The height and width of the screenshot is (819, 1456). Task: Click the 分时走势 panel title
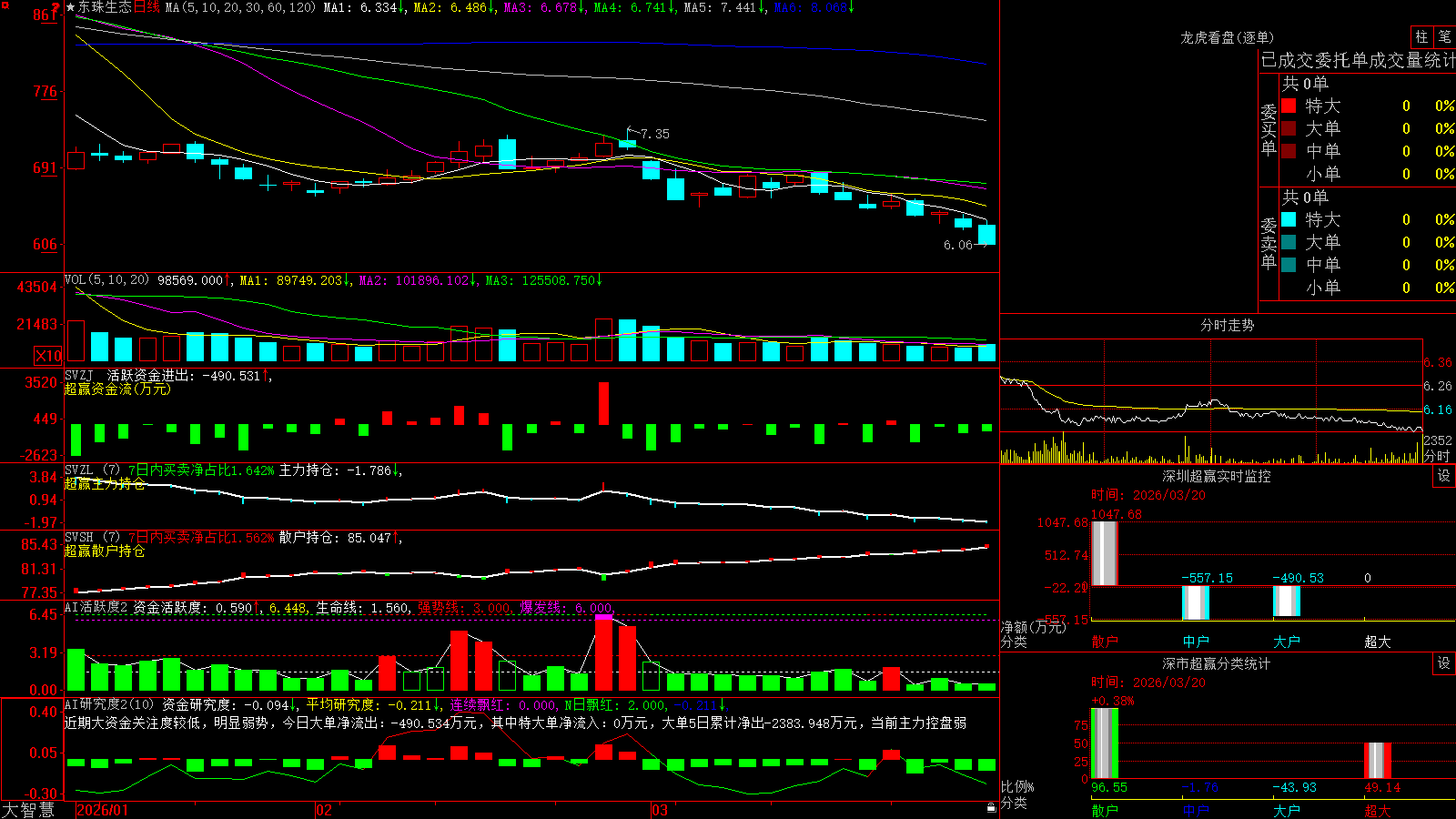pyautogui.click(x=1227, y=325)
